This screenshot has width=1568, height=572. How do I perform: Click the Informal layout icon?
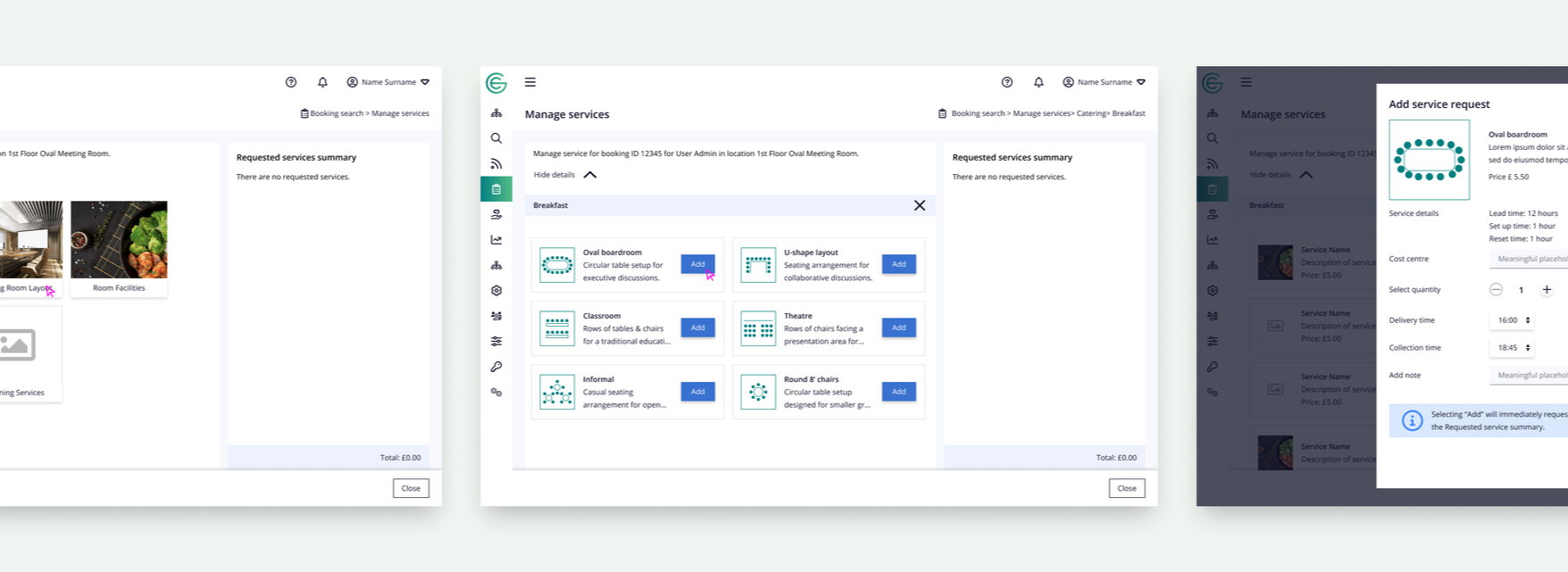pyautogui.click(x=557, y=392)
